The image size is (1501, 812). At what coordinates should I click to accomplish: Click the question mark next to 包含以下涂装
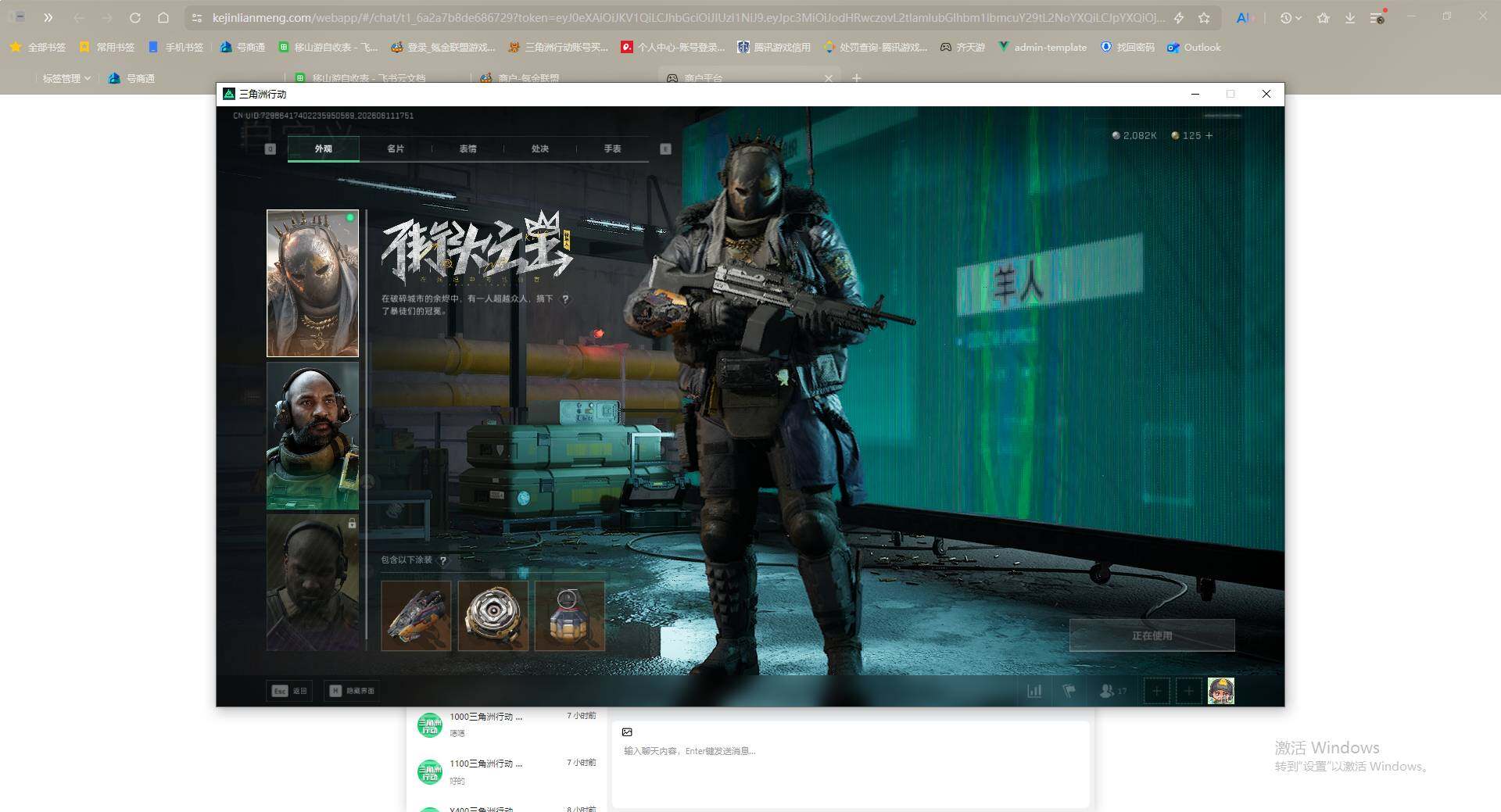point(443,560)
